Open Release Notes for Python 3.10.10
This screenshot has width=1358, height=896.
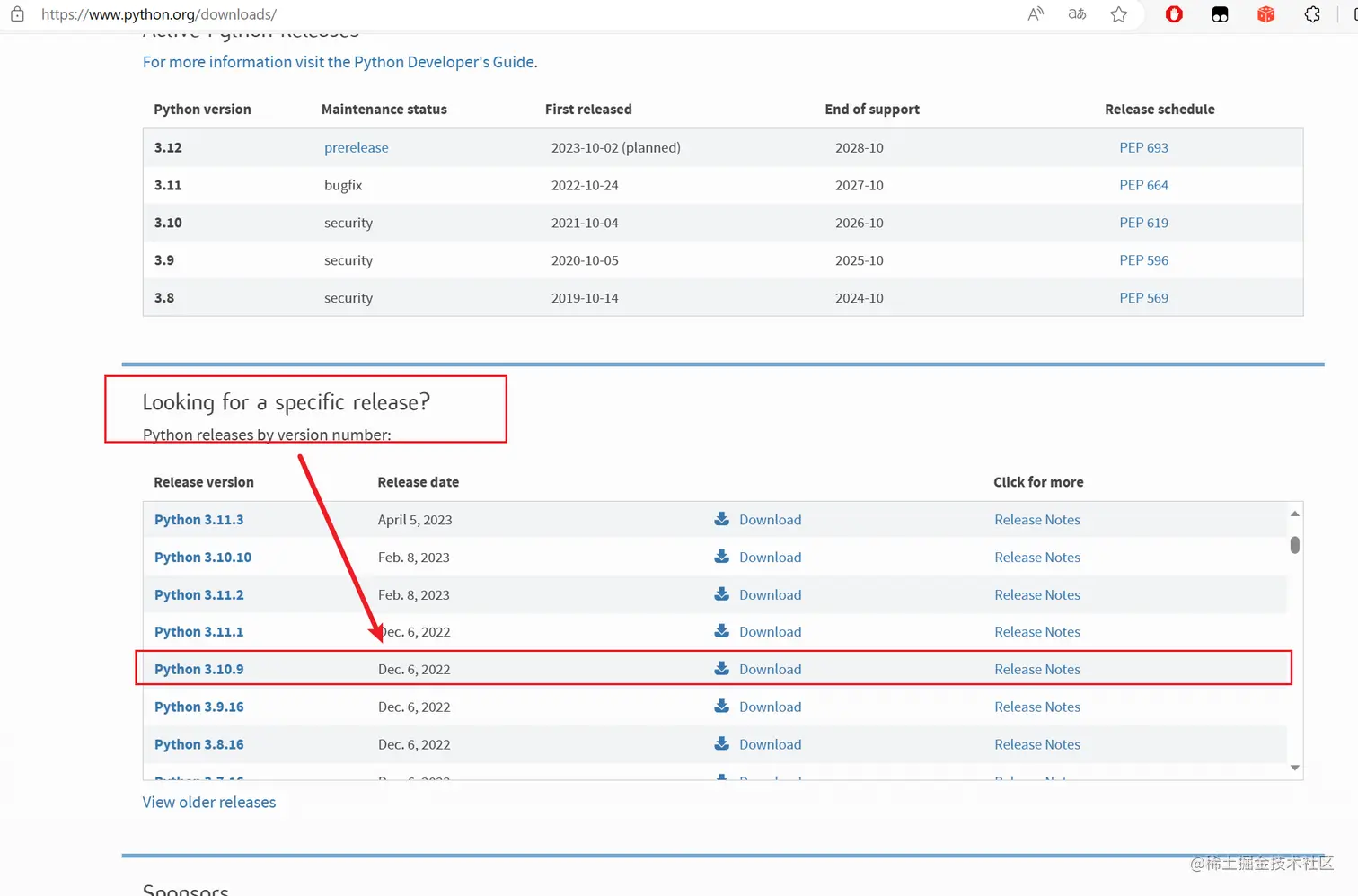pos(1037,558)
